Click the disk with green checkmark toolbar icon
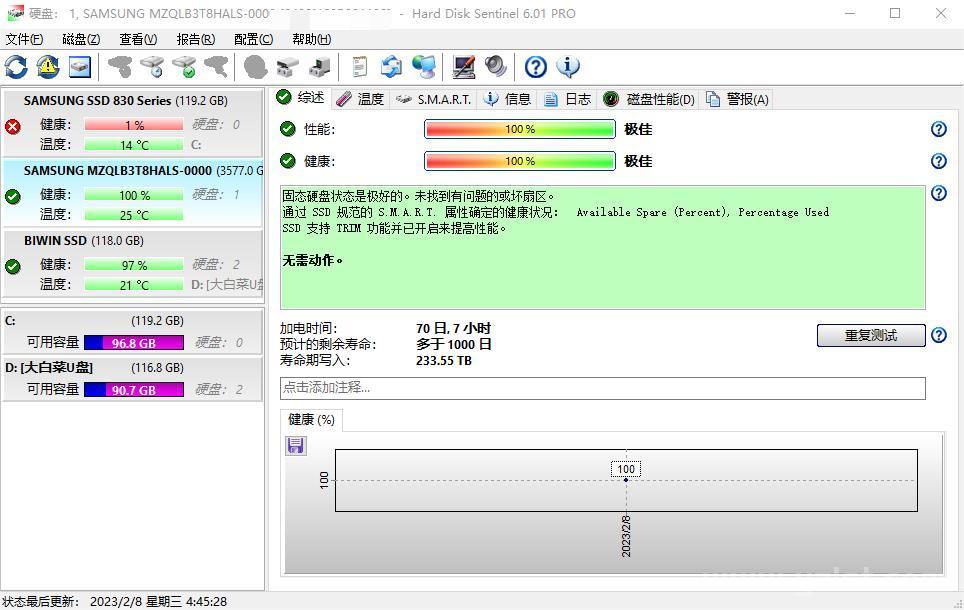This screenshot has width=964, height=610. pos(184,66)
